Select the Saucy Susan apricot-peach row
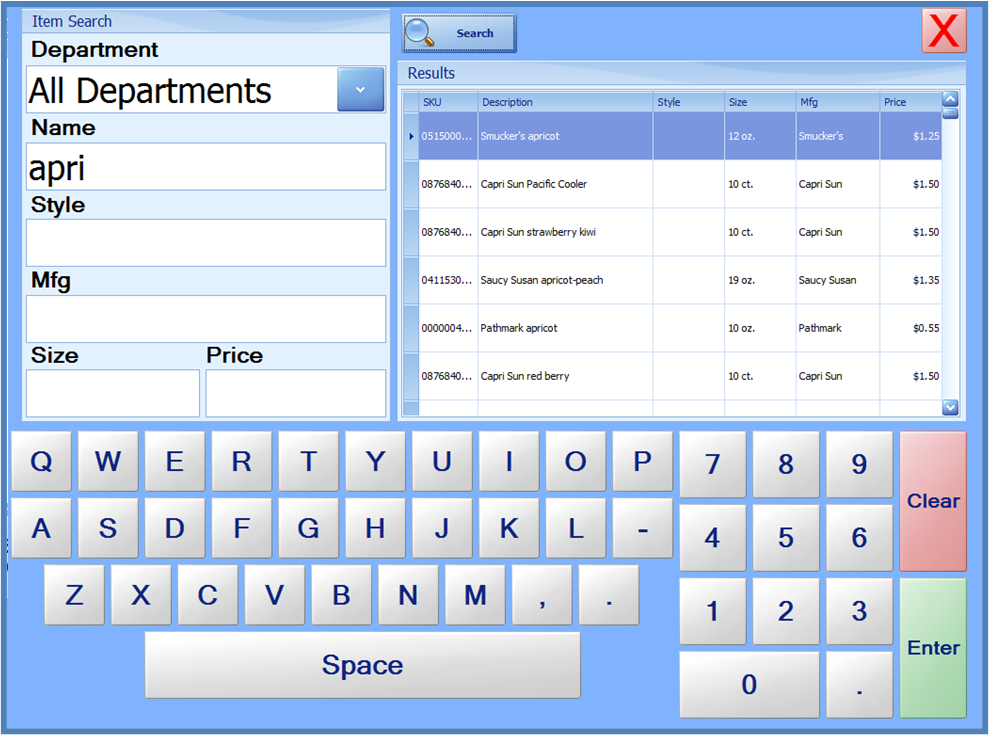The image size is (989, 735). [565, 281]
